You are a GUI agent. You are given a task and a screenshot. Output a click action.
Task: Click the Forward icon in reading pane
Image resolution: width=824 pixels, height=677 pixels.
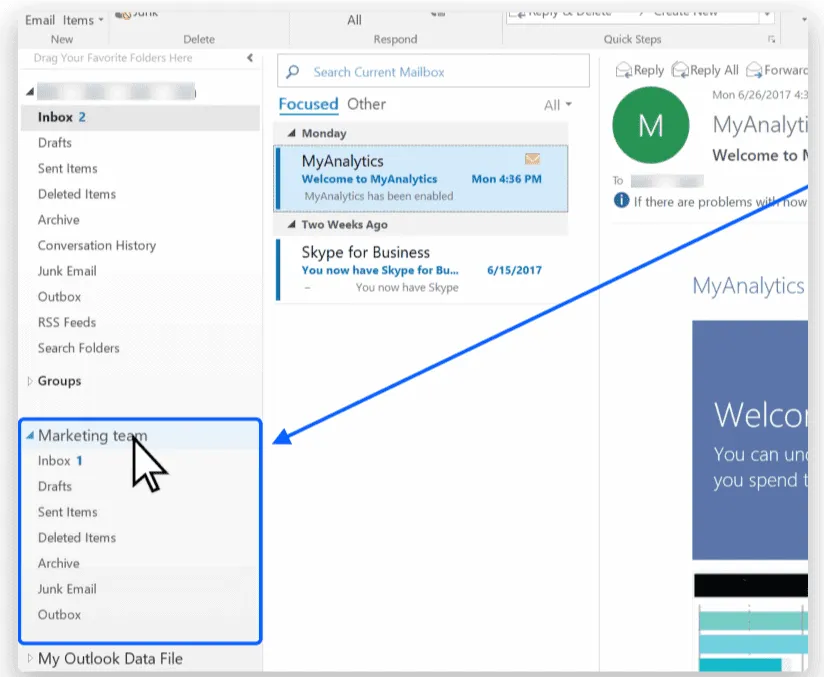[757, 71]
